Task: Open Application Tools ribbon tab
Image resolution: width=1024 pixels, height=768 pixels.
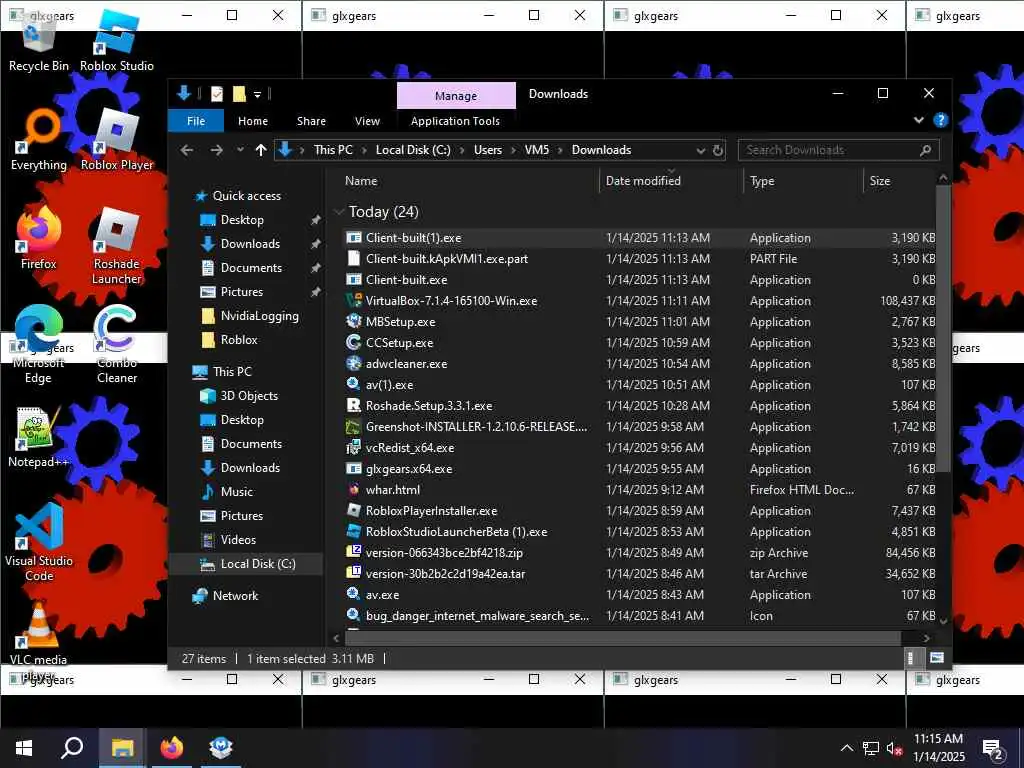Action: click(x=455, y=121)
